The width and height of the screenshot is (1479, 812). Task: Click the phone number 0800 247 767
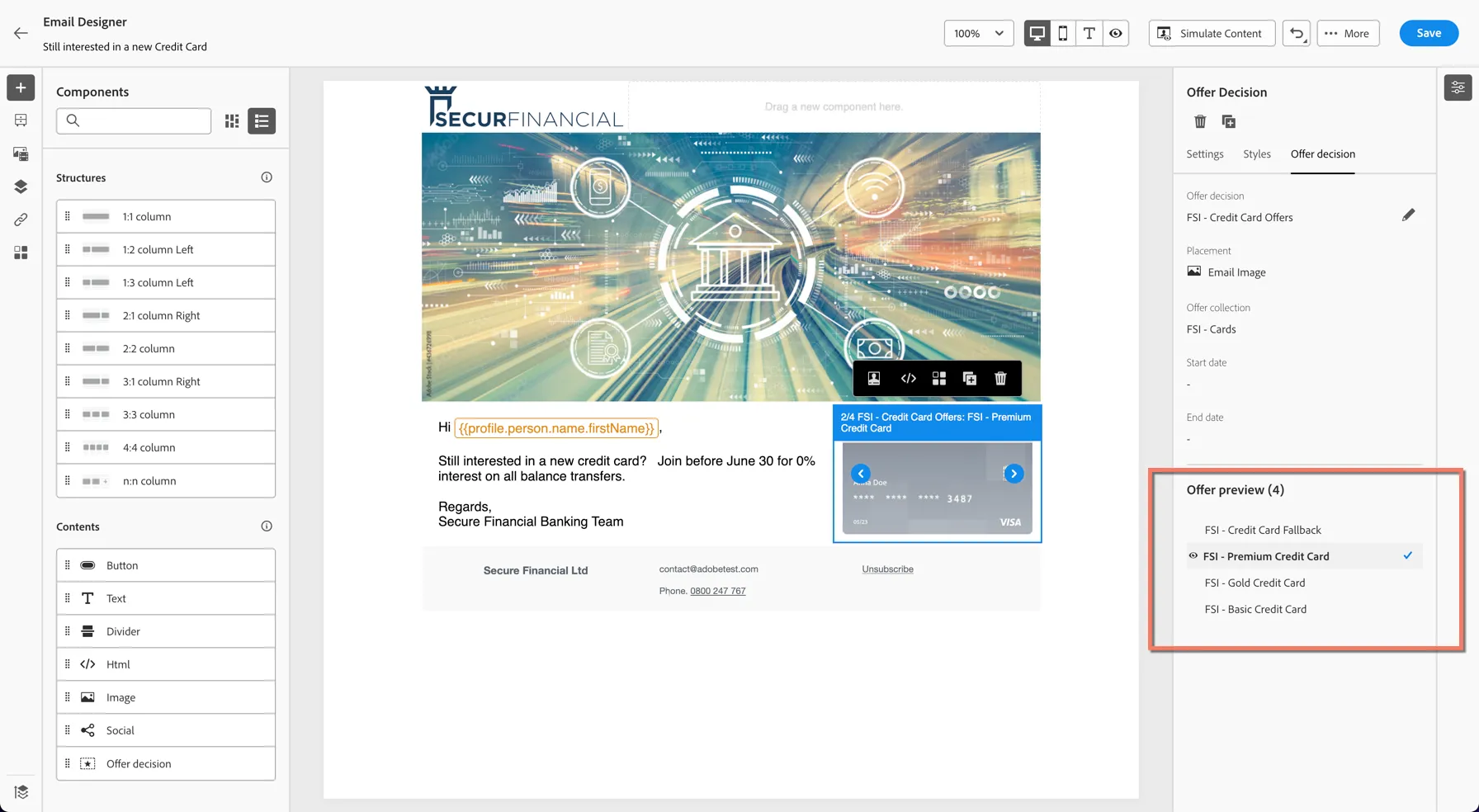[717, 591]
